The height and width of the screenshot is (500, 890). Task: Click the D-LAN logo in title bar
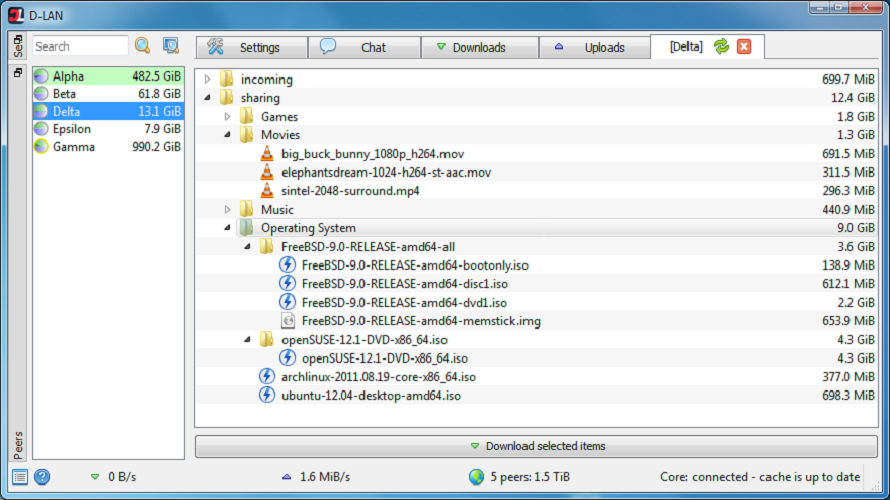[16, 15]
